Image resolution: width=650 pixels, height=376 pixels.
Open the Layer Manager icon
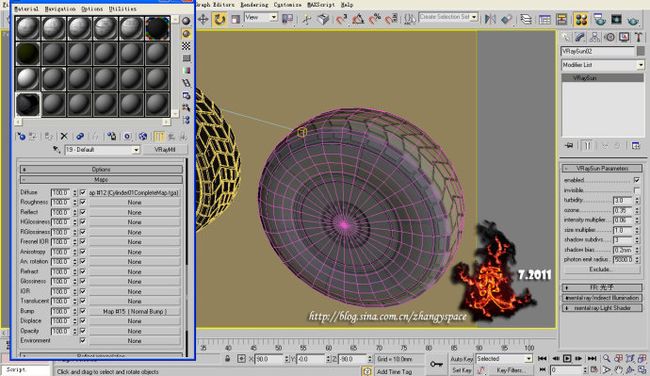coord(526,19)
